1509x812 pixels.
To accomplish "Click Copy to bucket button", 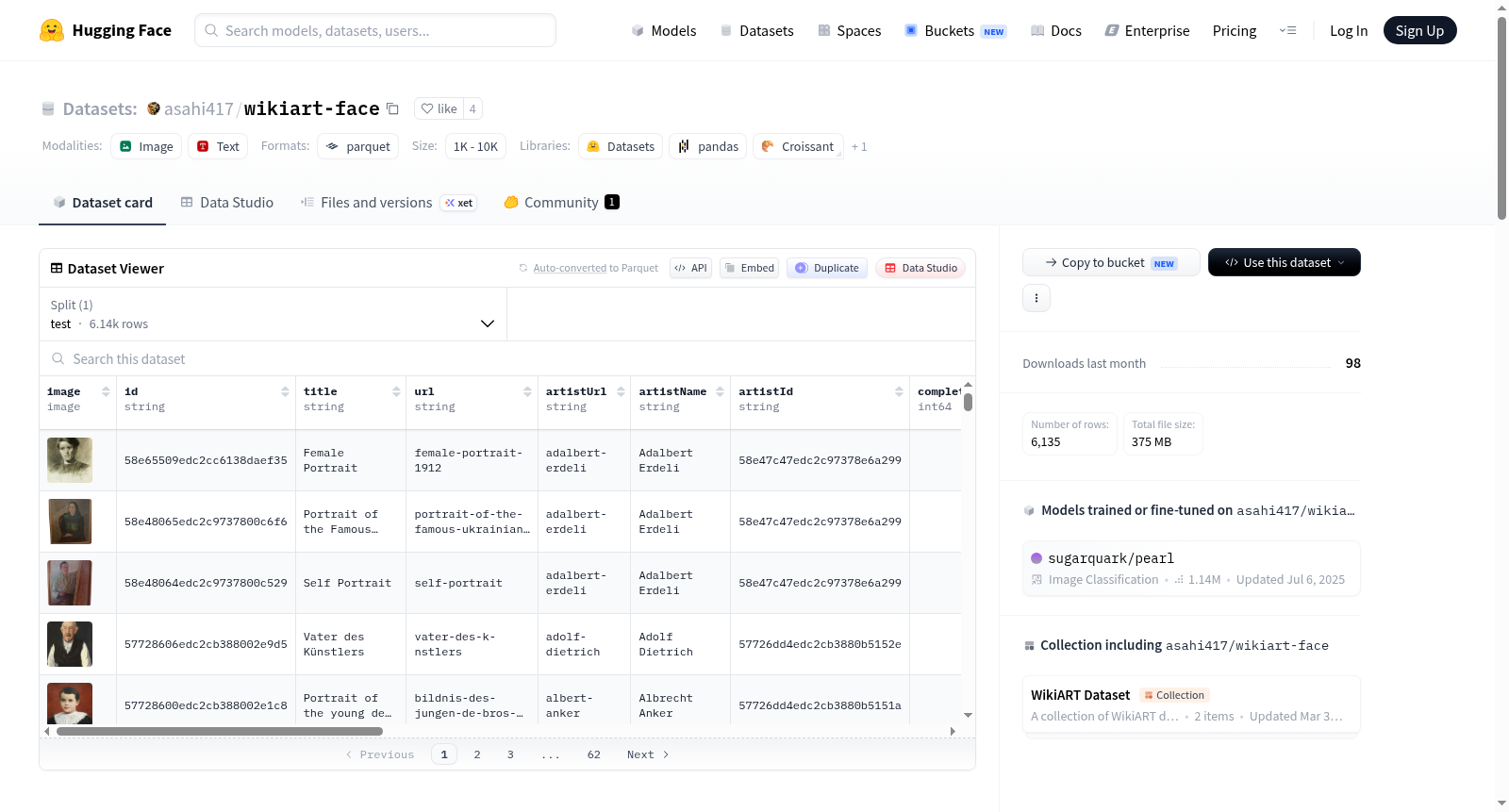I will [x=1111, y=262].
